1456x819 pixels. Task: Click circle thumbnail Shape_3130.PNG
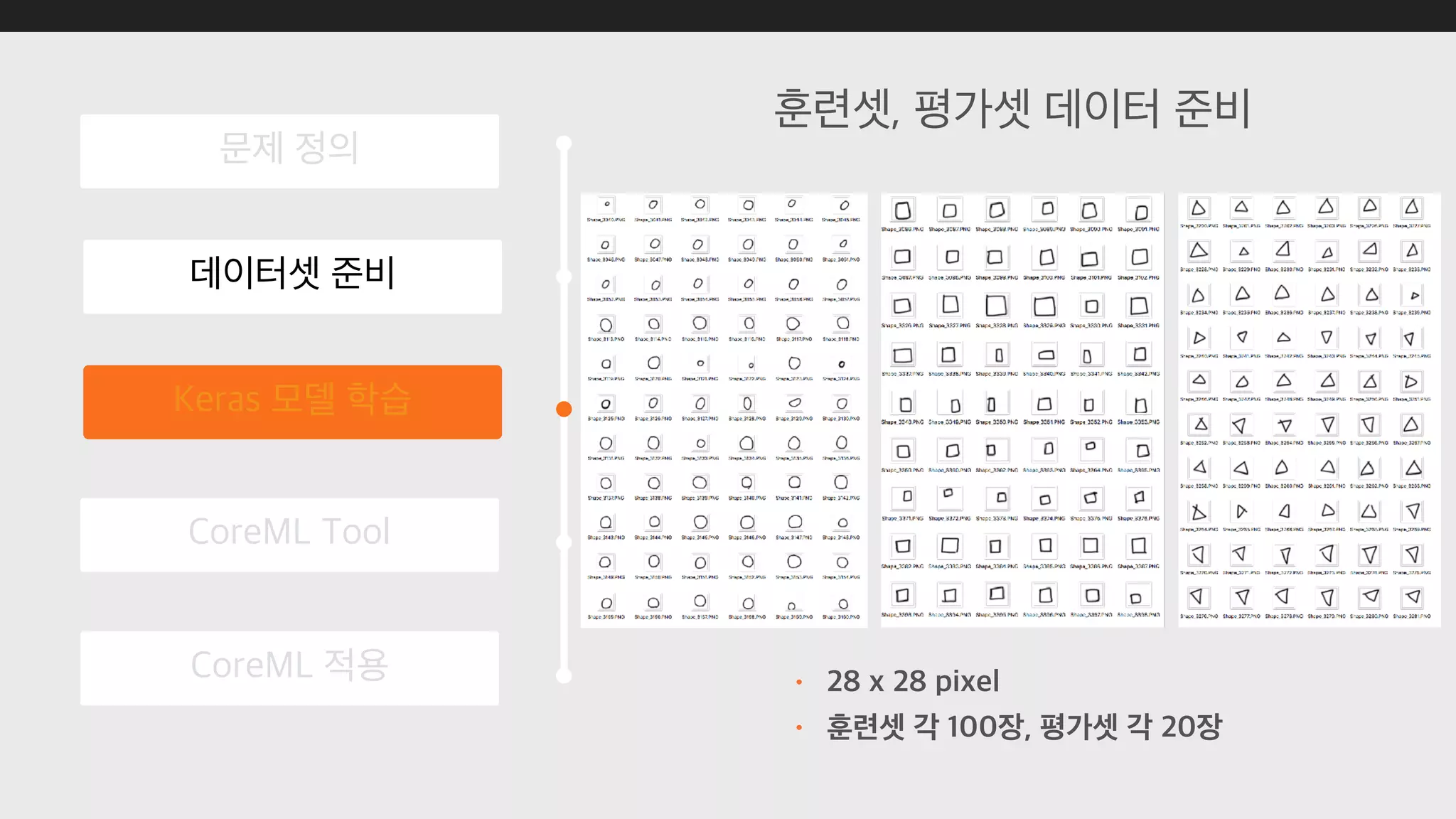coord(841,405)
